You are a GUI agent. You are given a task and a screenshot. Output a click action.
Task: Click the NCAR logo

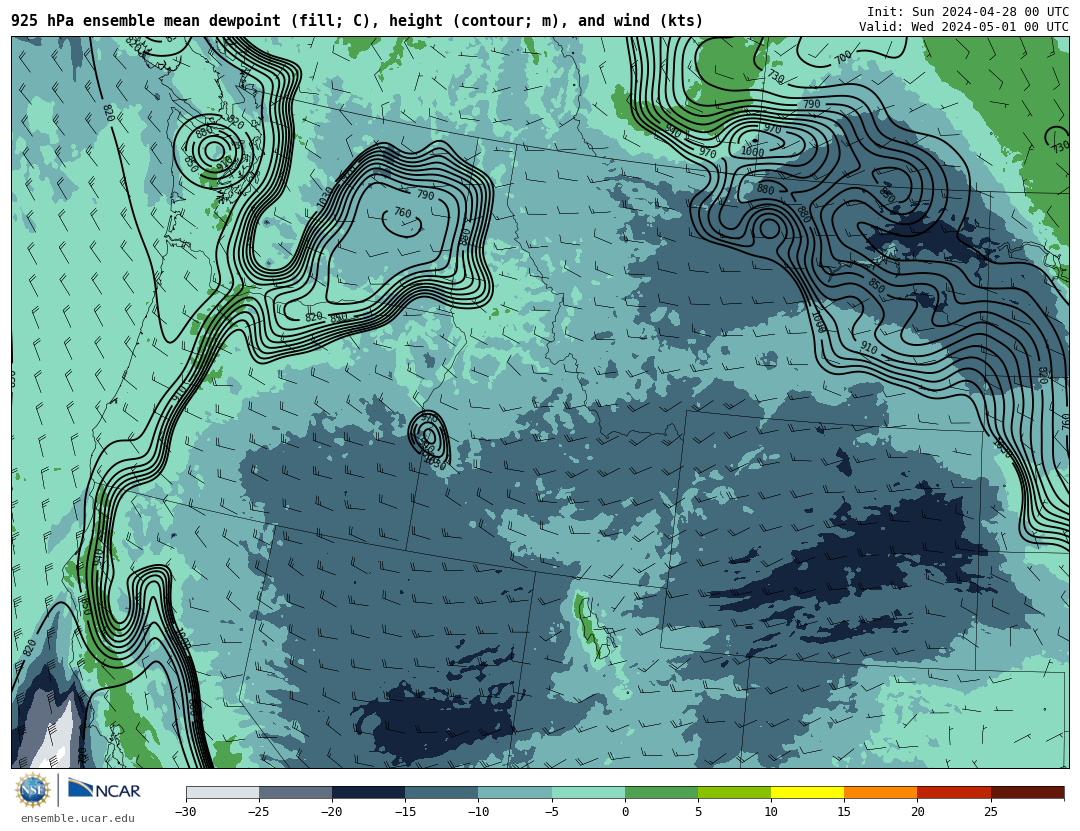(105, 790)
